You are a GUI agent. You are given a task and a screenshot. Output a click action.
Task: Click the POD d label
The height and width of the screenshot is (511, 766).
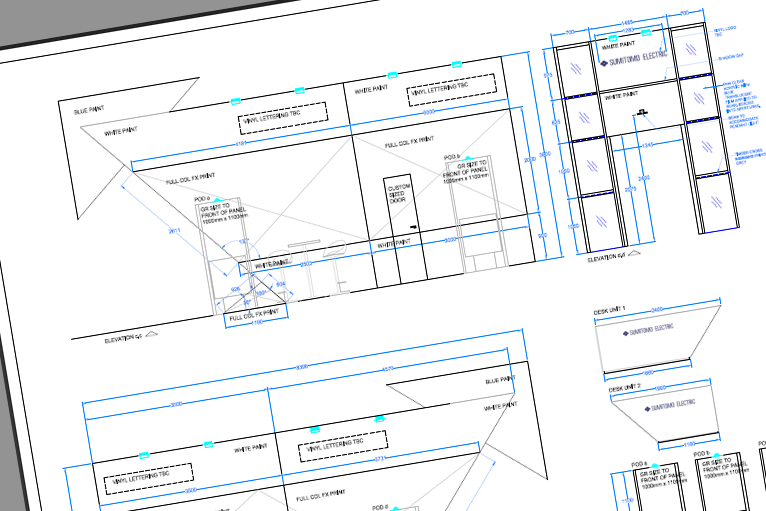[380, 508]
